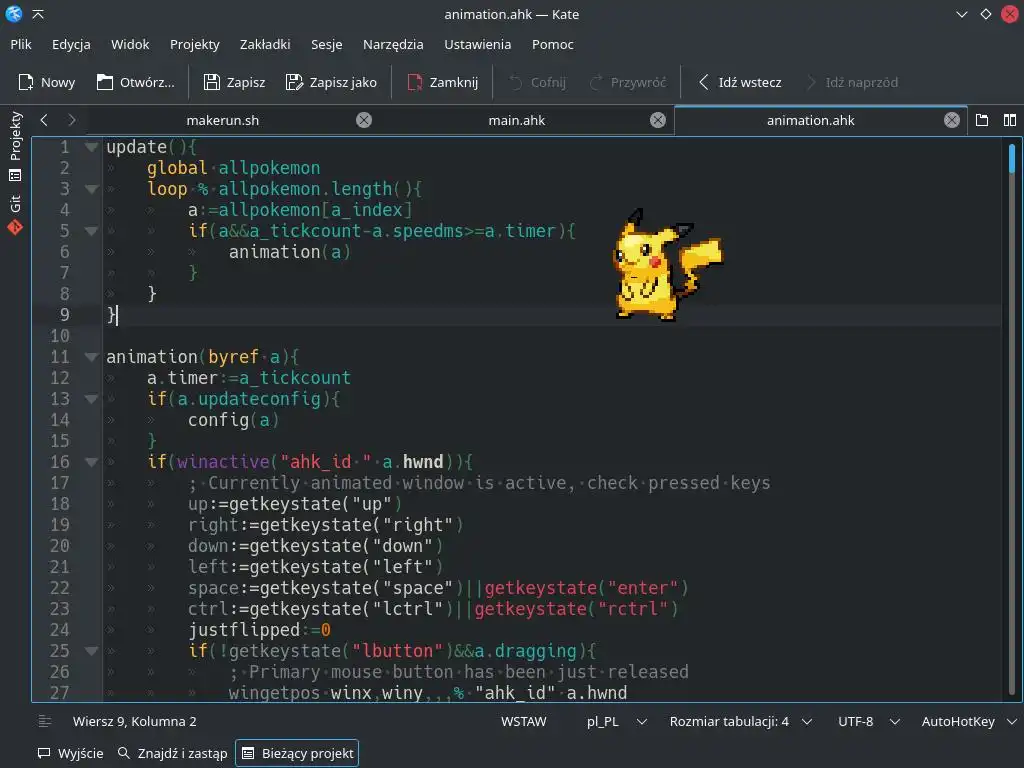Click "config(a)" on line 14
1024x768 pixels.
pos(234,420)
